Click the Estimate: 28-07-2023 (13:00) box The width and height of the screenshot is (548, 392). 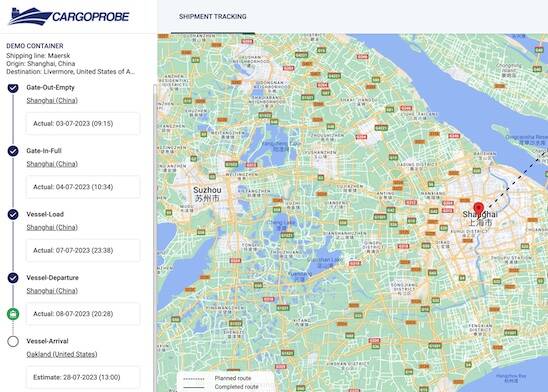click(83, 377)
